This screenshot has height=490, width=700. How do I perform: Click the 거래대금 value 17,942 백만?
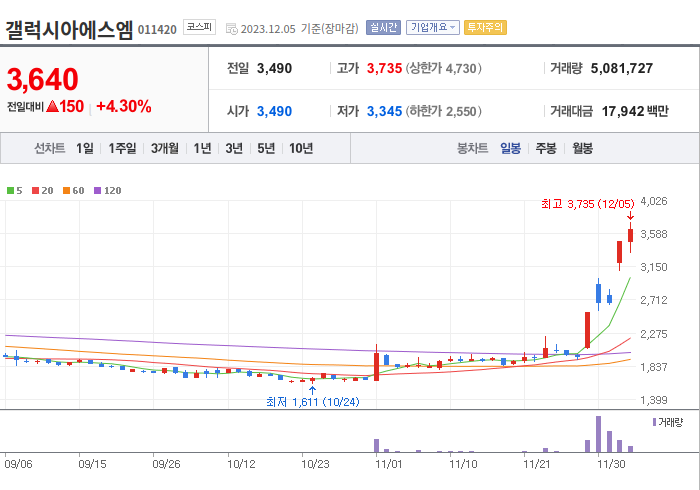(635, 111)
